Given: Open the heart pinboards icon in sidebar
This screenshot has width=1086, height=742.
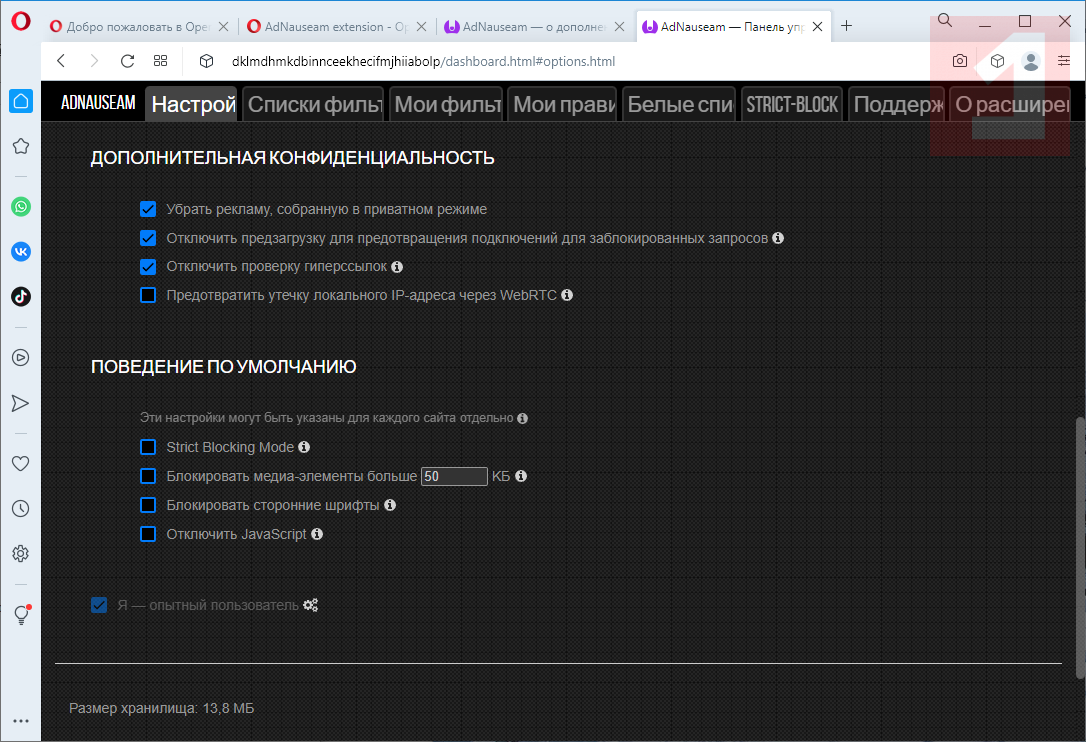Looking at the screenshot, I should [x=21, y=463].
